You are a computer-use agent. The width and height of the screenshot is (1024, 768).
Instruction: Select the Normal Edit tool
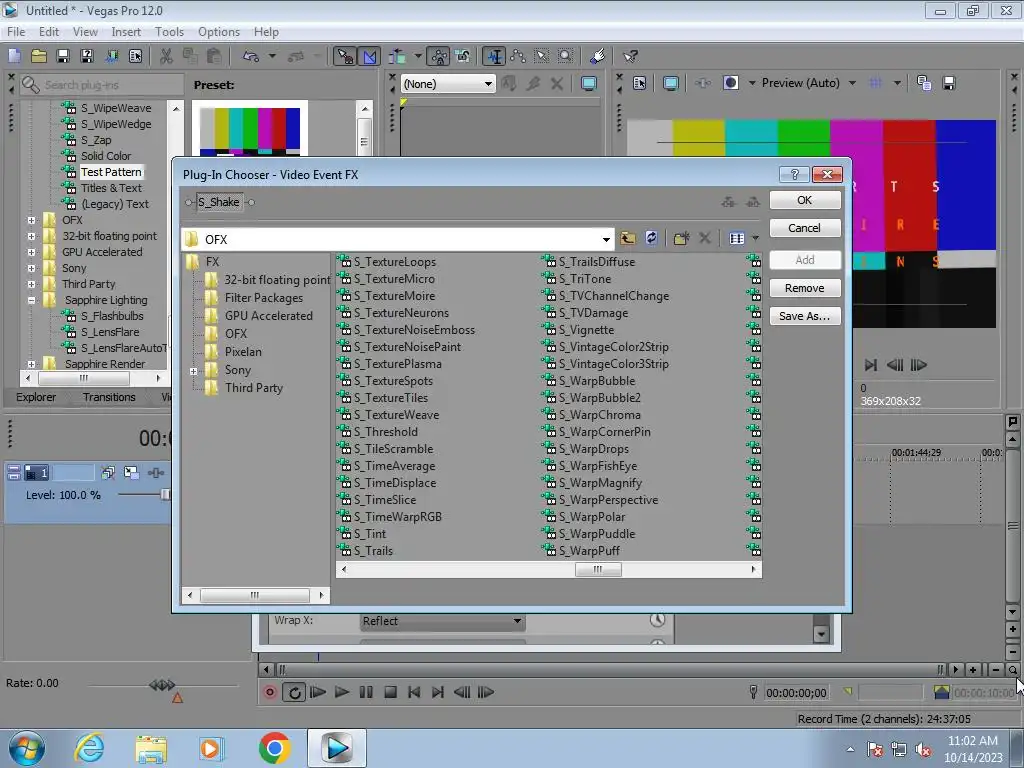coord(494,56)
